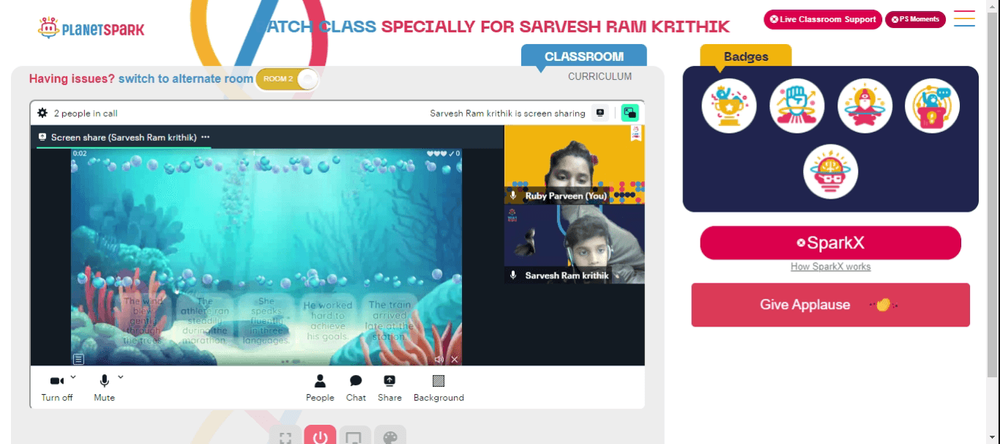Click the Live Classroom Support button
This screenshot has height=444, width=1000.
pyautogui.click(x=823, y=19)
